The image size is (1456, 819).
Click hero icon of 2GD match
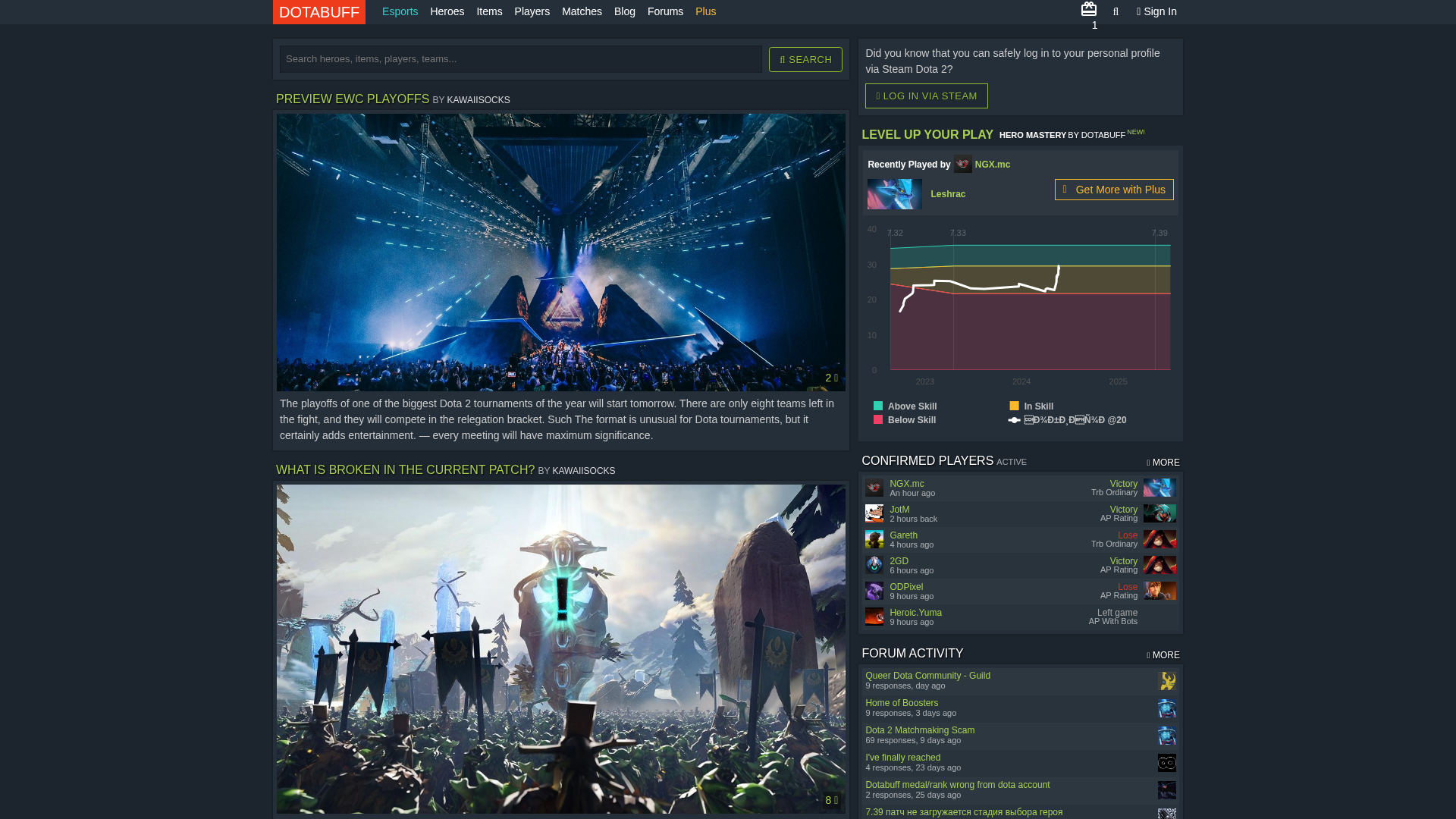point(1159,565)
